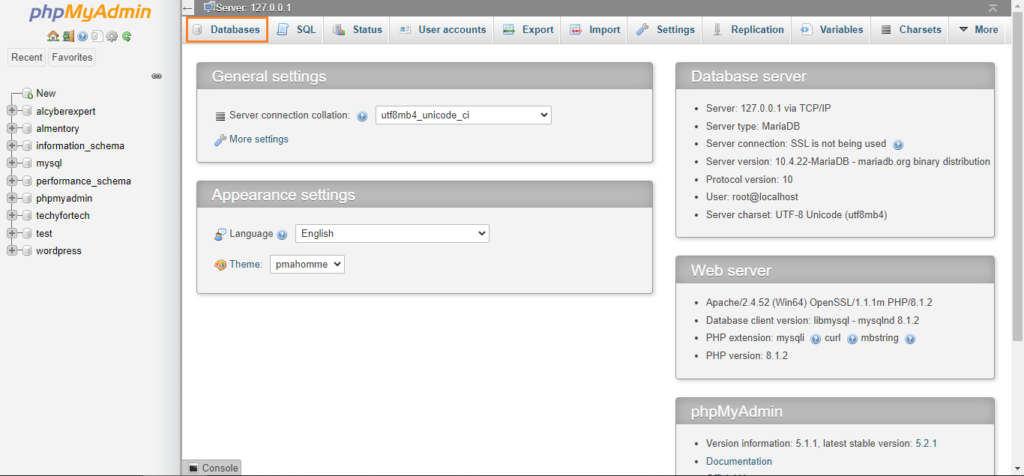This screenshot has width=1024, height=476.
Task: Open the Documentation link under phpMyAdmin
Action: pos(739,461)
